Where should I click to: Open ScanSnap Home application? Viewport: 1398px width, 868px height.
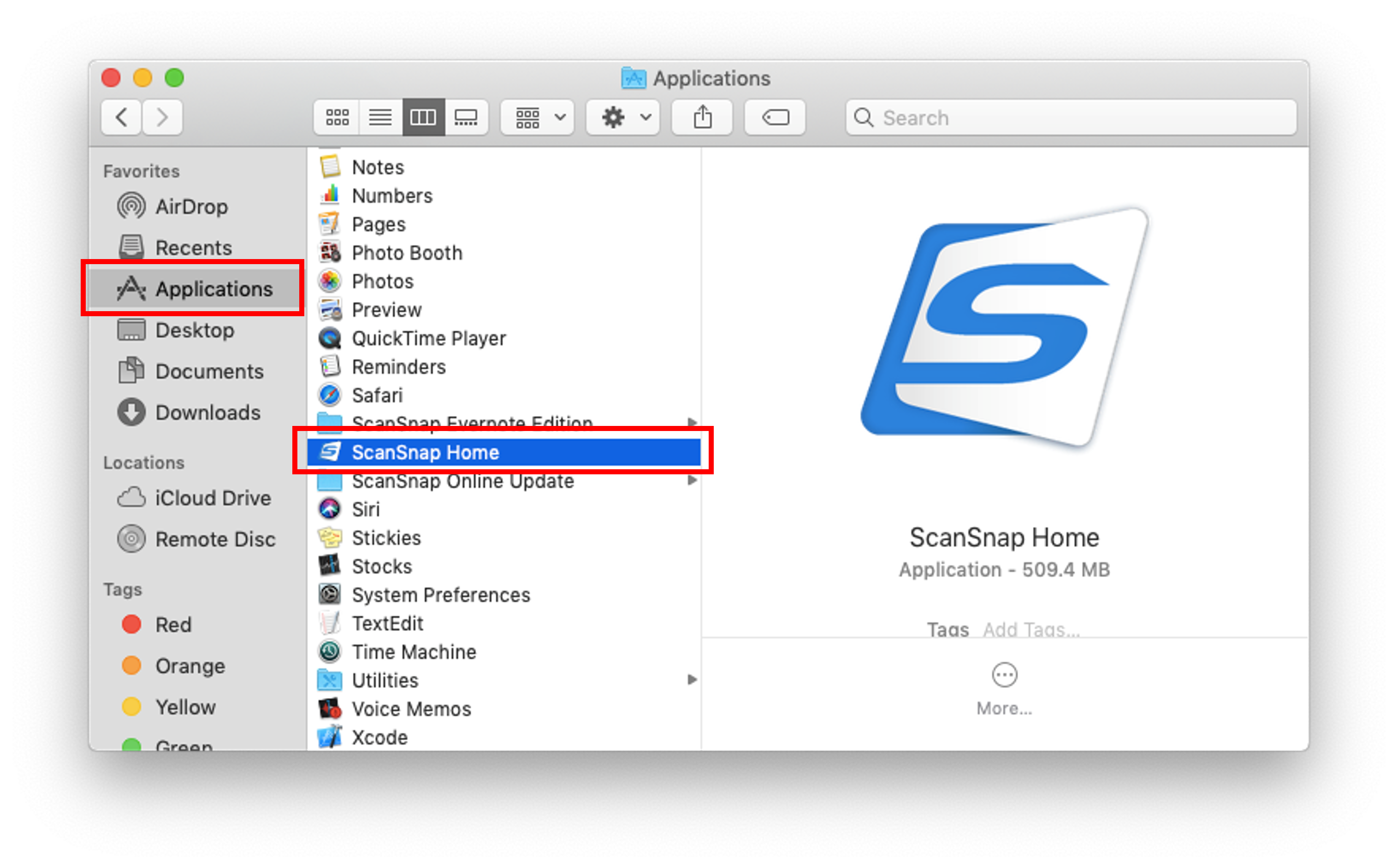(x=424, y=452)
